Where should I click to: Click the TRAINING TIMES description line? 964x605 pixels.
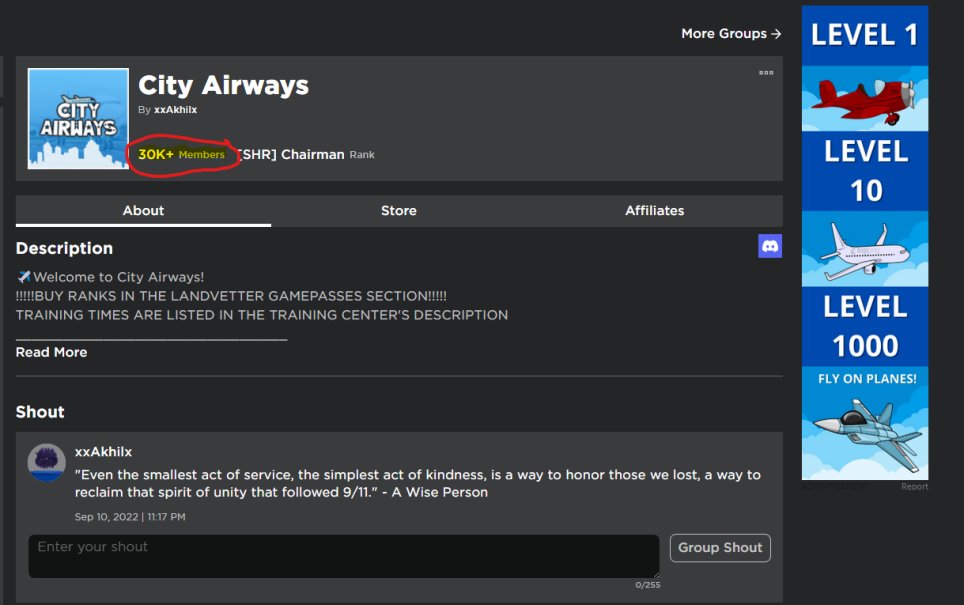(262, 315)
